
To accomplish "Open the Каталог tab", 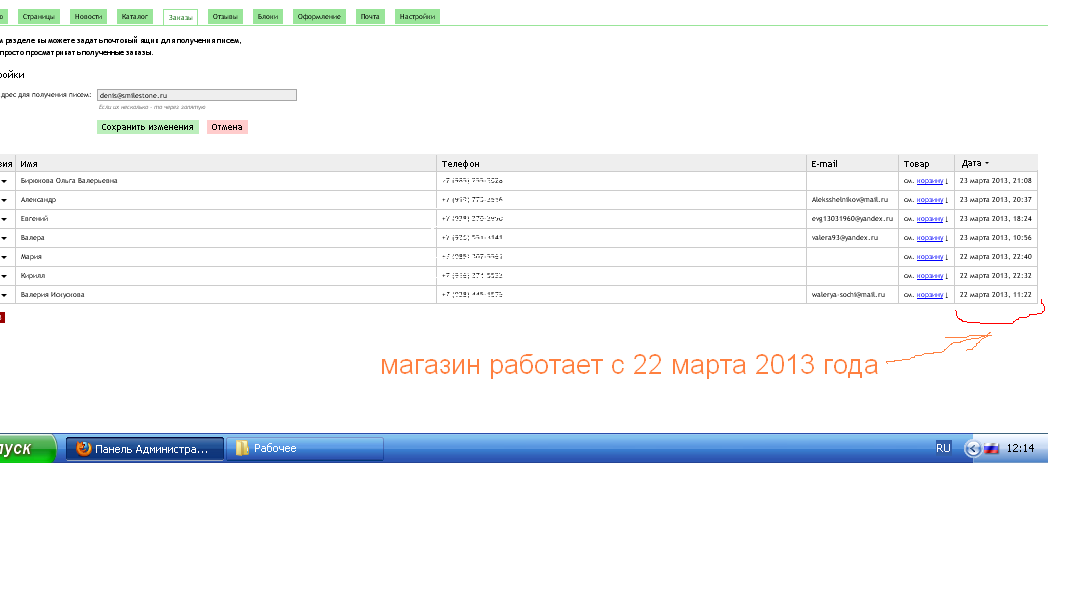I will click(x=135, y=17).
